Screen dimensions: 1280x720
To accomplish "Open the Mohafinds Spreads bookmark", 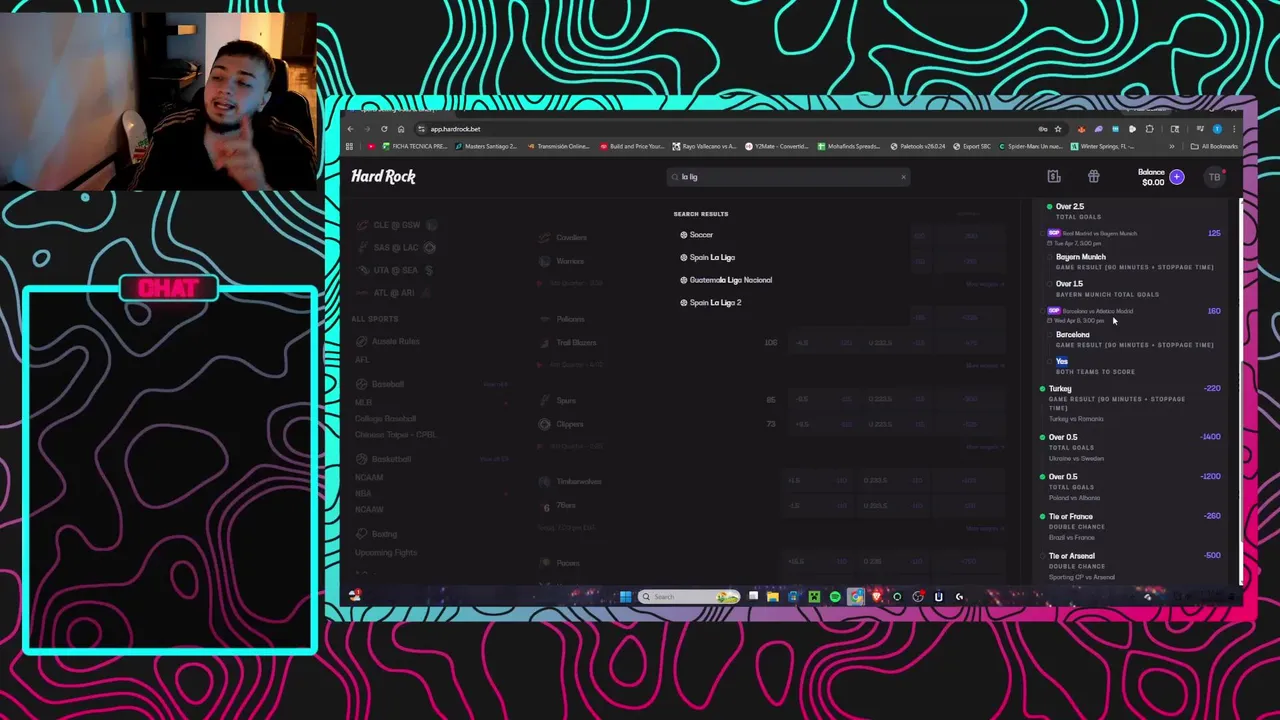I will coord(849,147).
